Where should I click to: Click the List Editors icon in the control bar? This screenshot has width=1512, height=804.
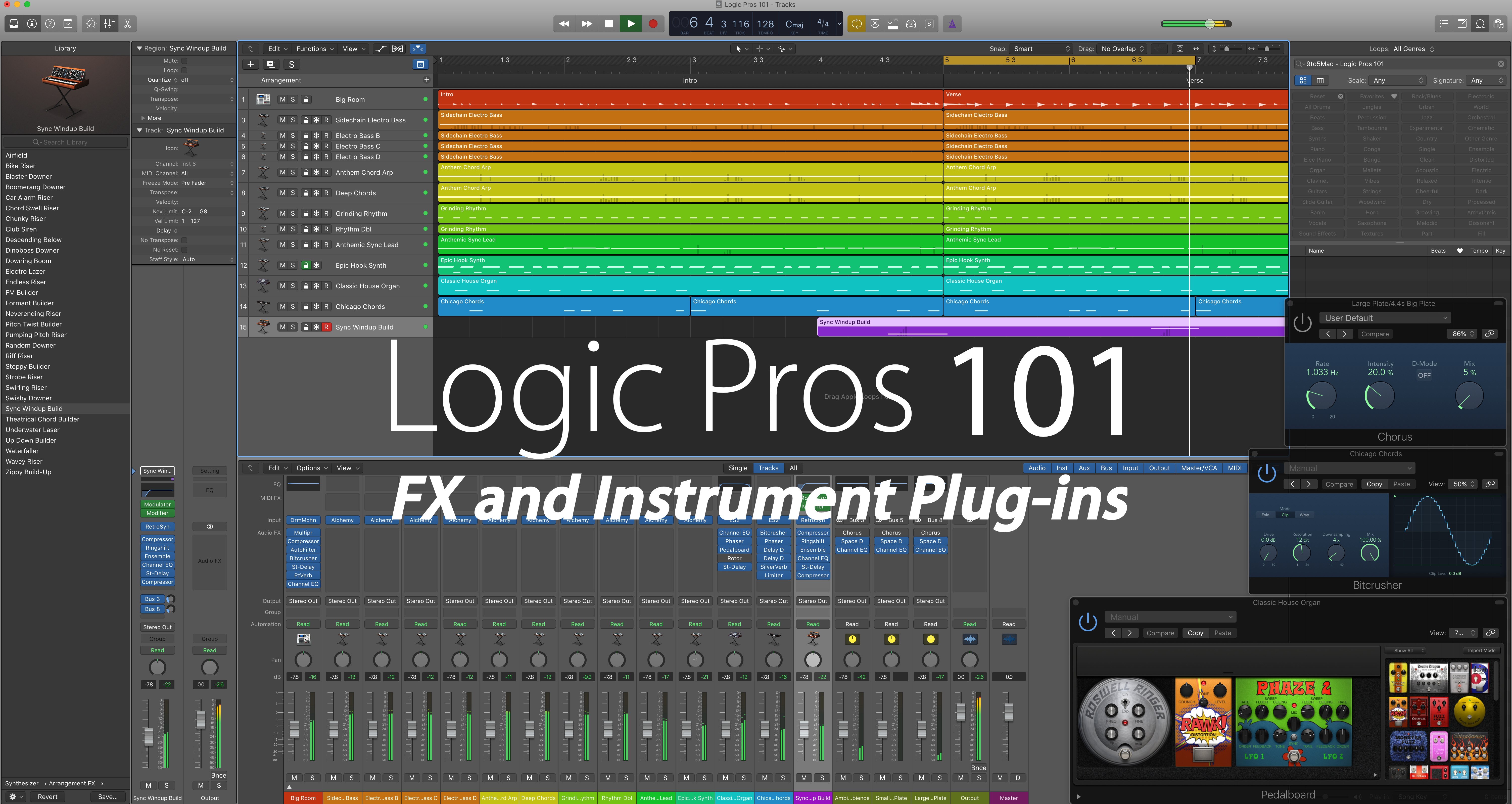[x=1444, y=23]
